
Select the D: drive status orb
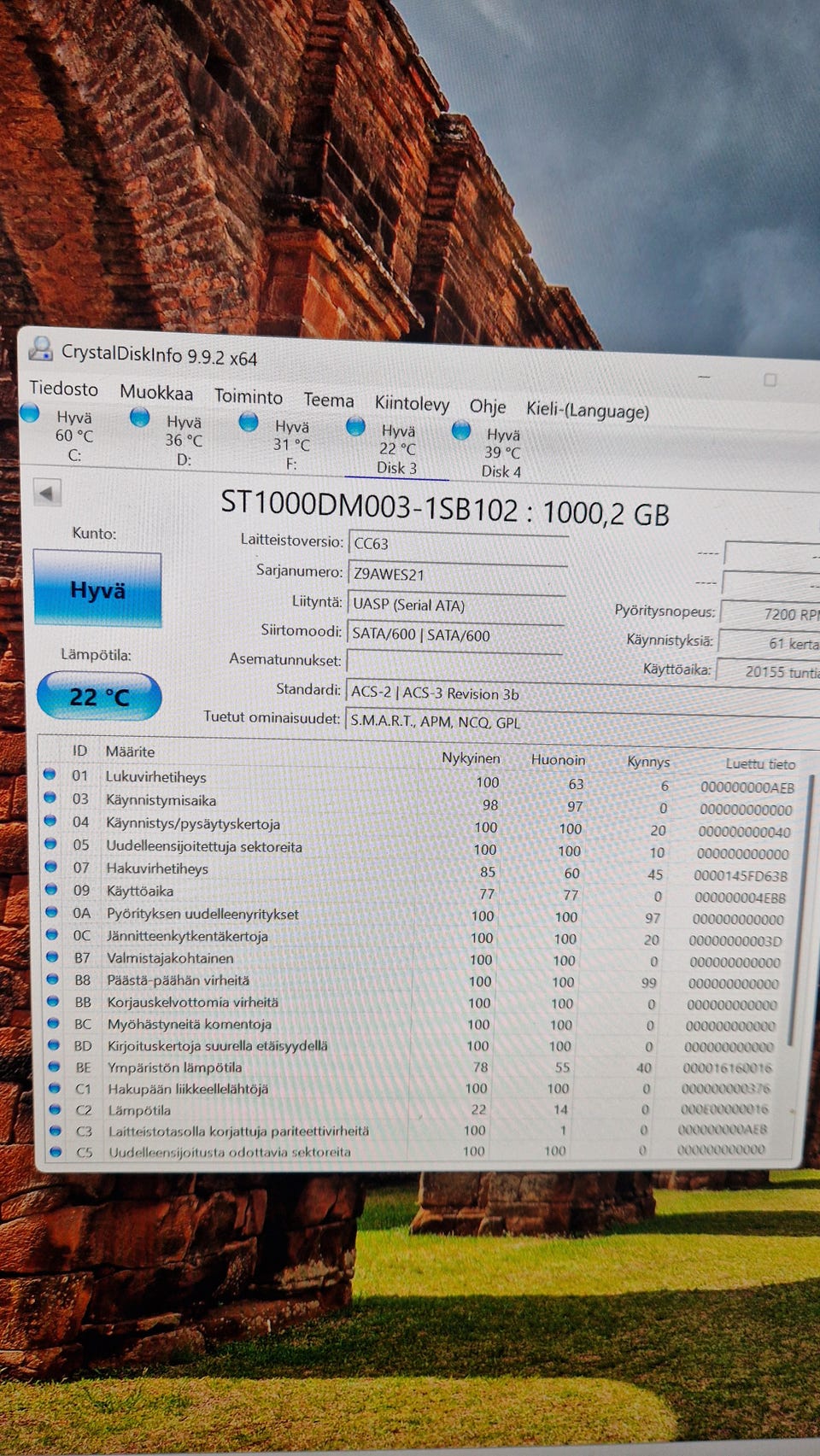click(x=139, y=418)
